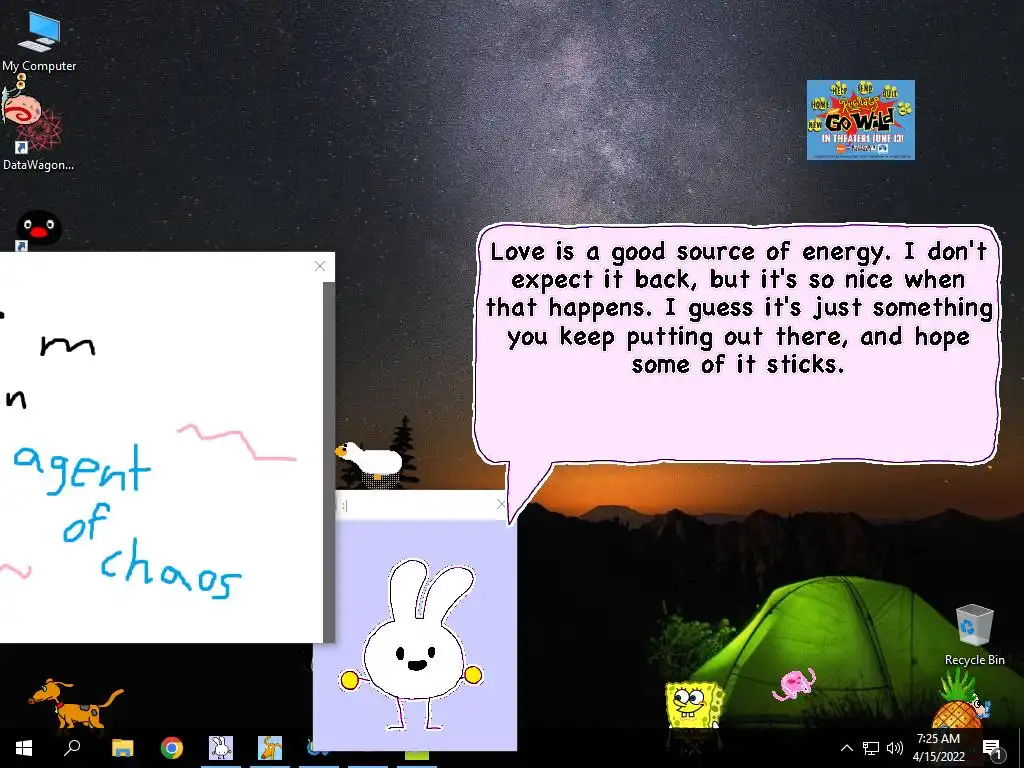Click the Rugrats Go Wild poster image
The height and width of the screenshot is (768, 1024).
coord(861,120)
